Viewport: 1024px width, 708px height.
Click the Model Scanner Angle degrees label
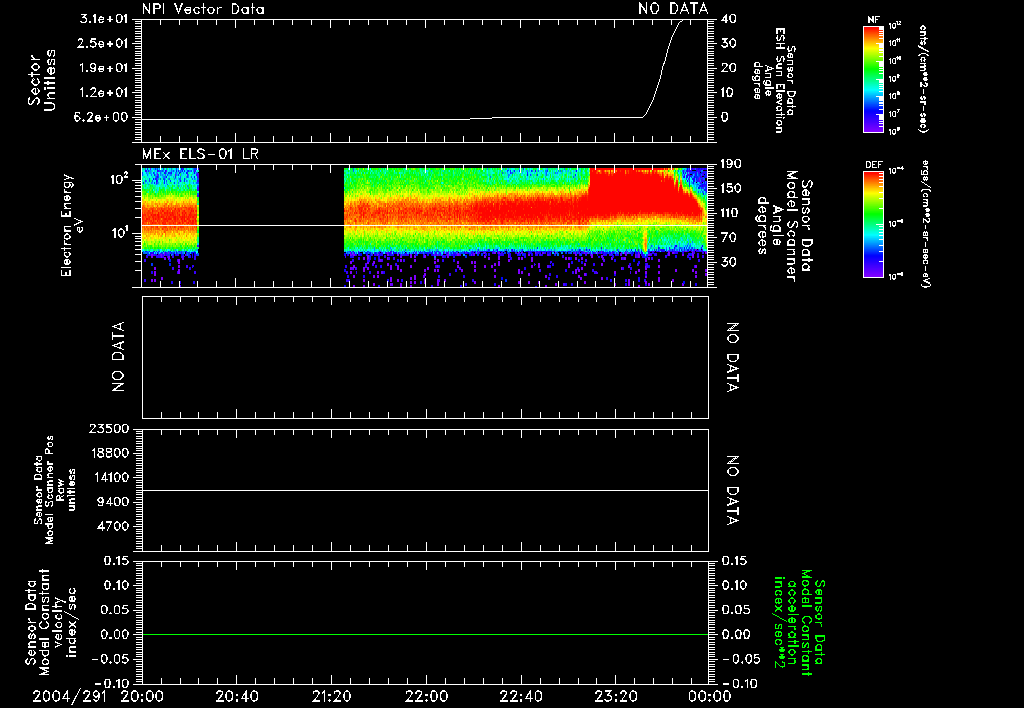click(784, 225)
